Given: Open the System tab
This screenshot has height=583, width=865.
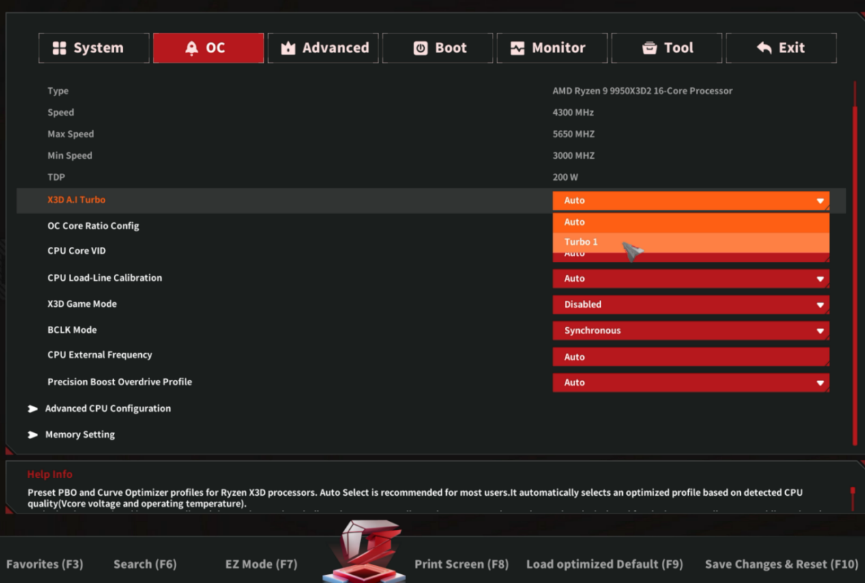Looking at the screenshot, I should pyautogui.click(x=94, y=48).
